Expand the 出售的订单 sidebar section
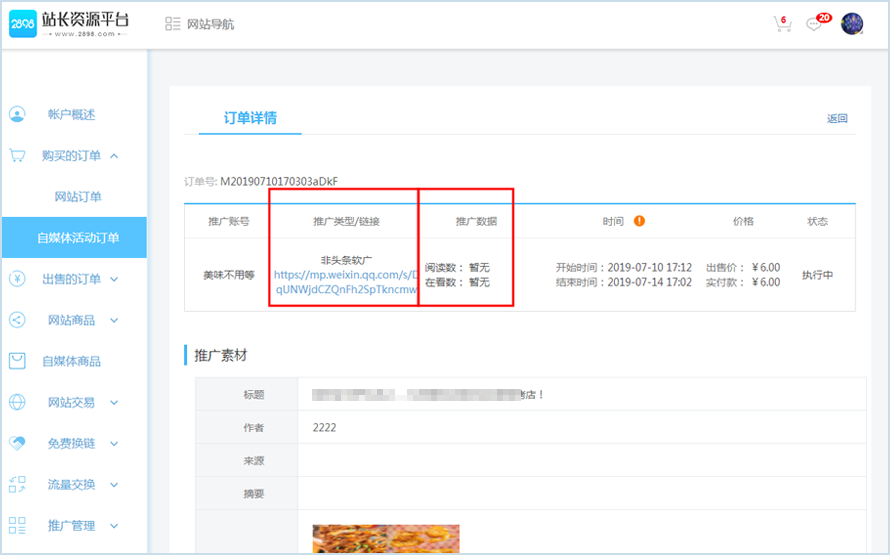The height and width of the screenshot is (555, 890). [114, 279]
